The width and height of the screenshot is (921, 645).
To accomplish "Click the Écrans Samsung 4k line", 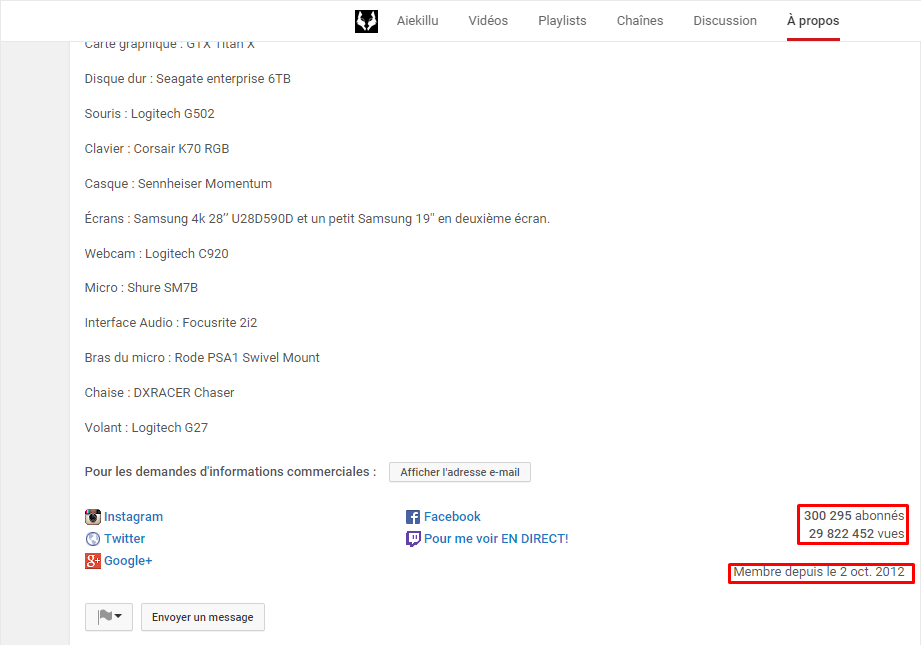I will coord(317,219).
